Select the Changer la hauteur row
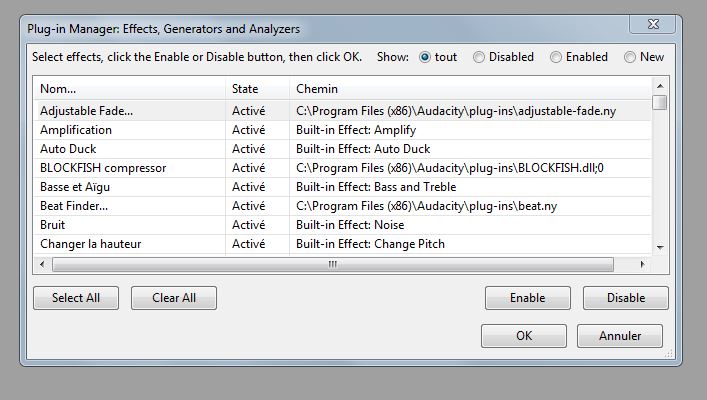The width and height of the screenshot is (707, 400). 342,244
